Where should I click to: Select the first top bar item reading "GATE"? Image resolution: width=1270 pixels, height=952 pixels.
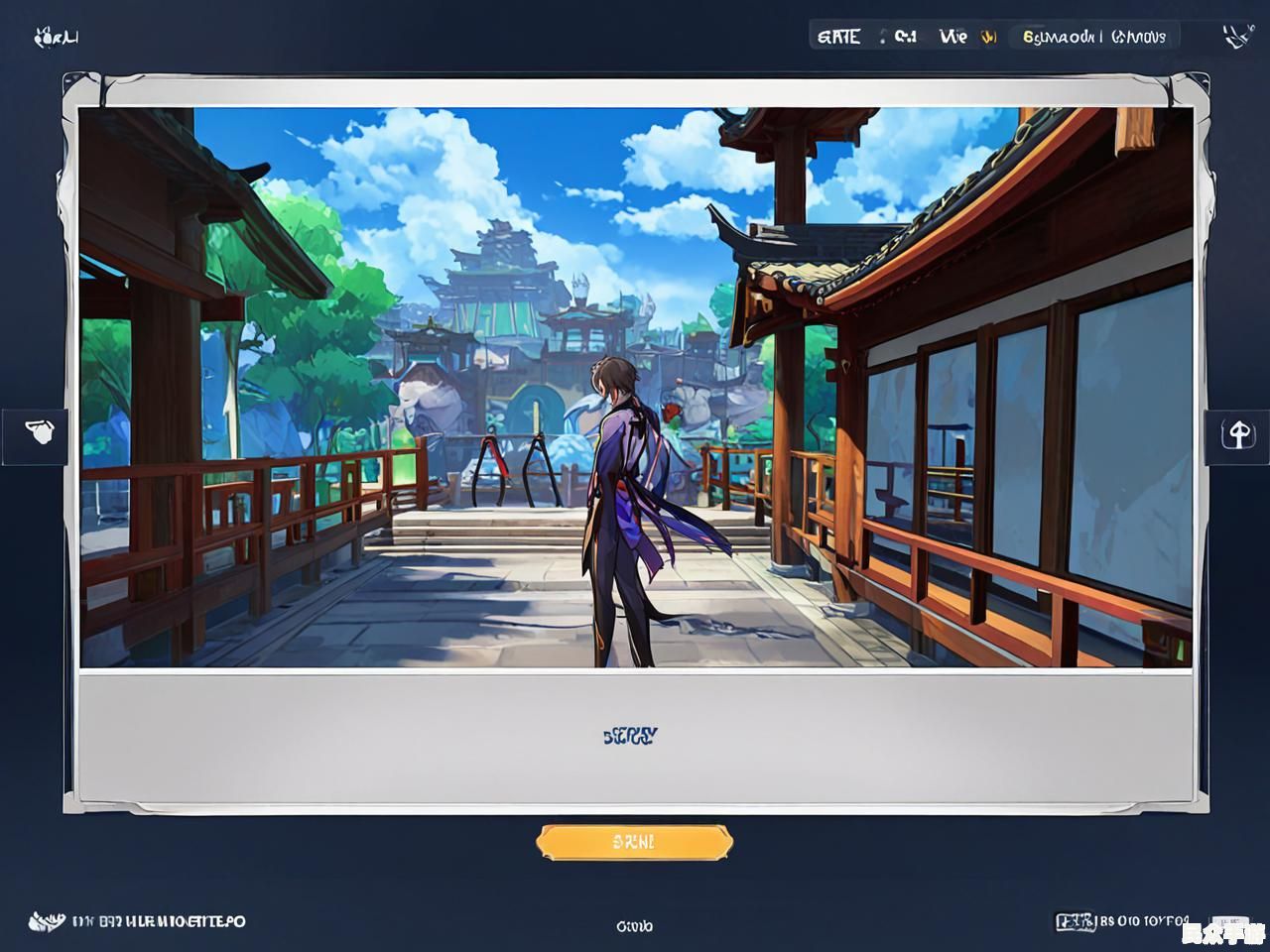point(838,37)
